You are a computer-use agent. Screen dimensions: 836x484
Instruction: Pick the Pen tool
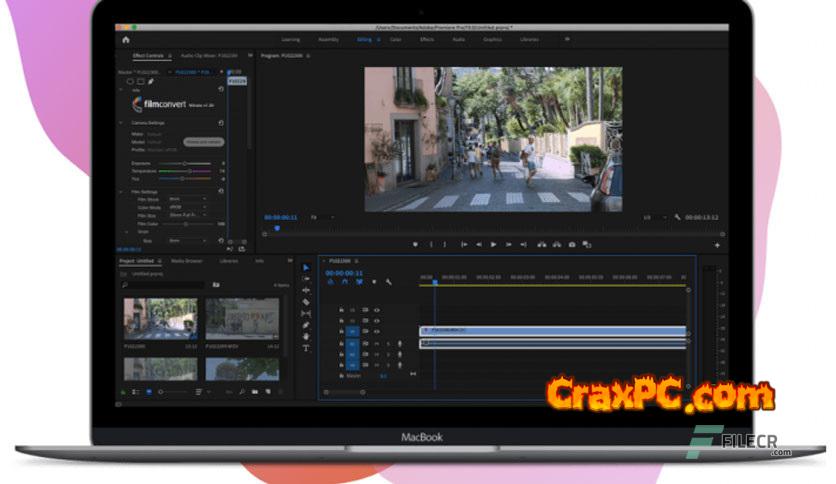pos(306,325)
